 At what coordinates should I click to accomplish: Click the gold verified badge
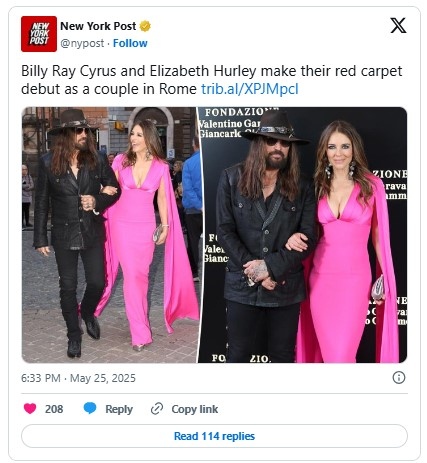(145, 26)
